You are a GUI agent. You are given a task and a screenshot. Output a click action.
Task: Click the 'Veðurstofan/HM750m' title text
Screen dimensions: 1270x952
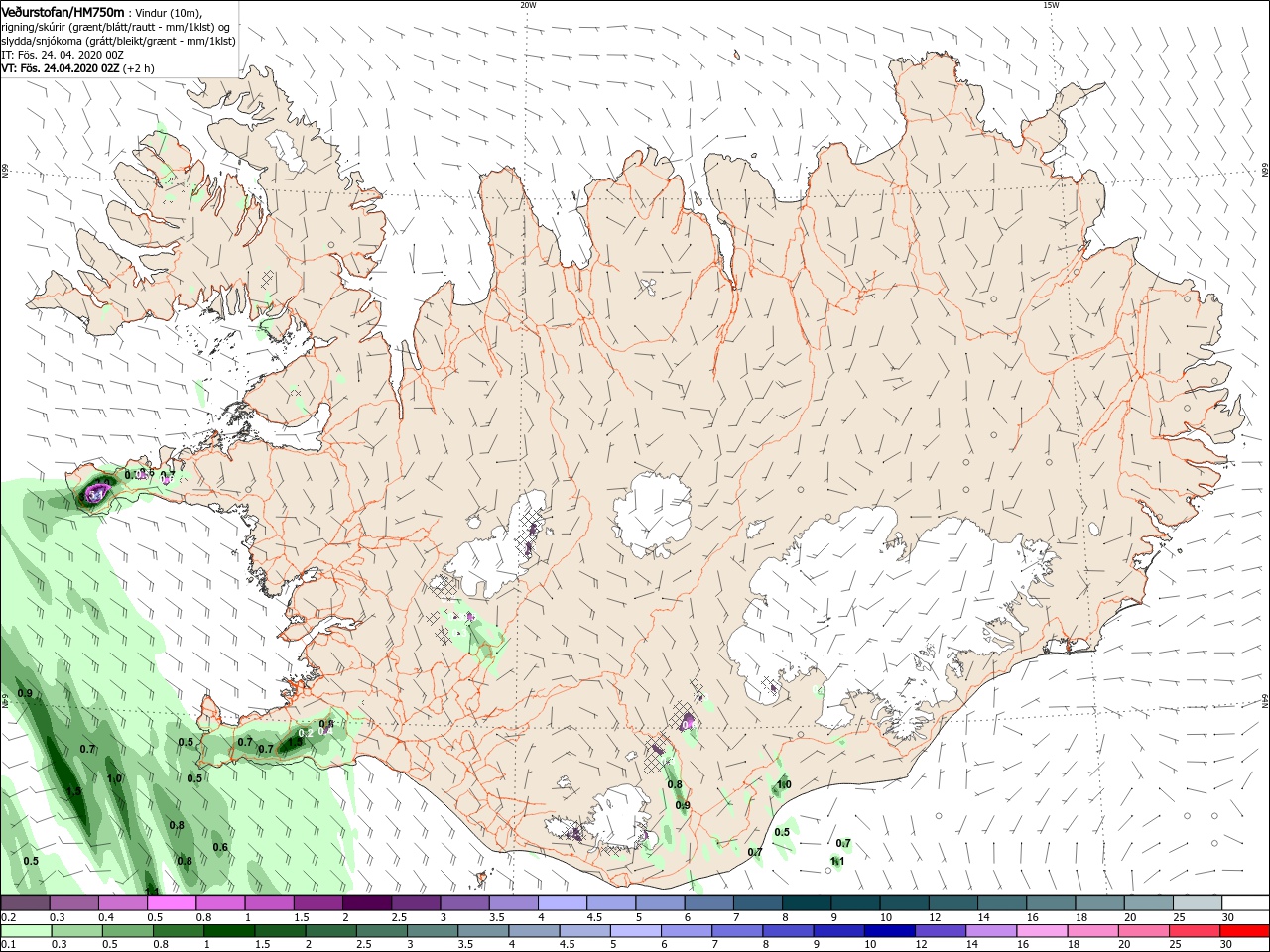[63, 12]
